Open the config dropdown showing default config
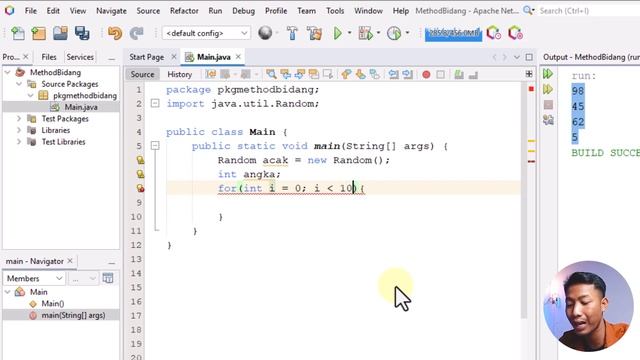The height and width of the screenshot is (360, 640). click(x=206, y=33)
